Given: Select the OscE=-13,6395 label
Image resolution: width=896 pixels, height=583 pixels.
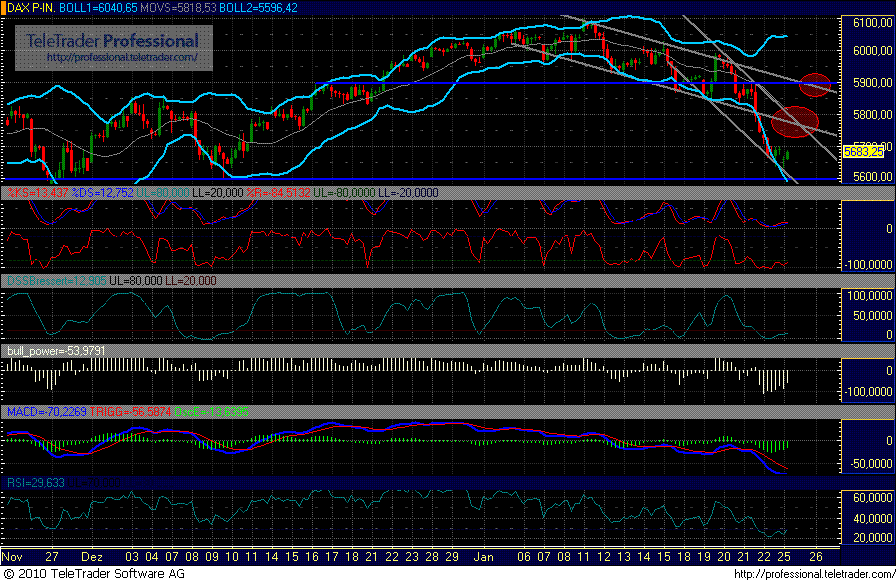Looking at the screenshot, I should pos(211,412).
